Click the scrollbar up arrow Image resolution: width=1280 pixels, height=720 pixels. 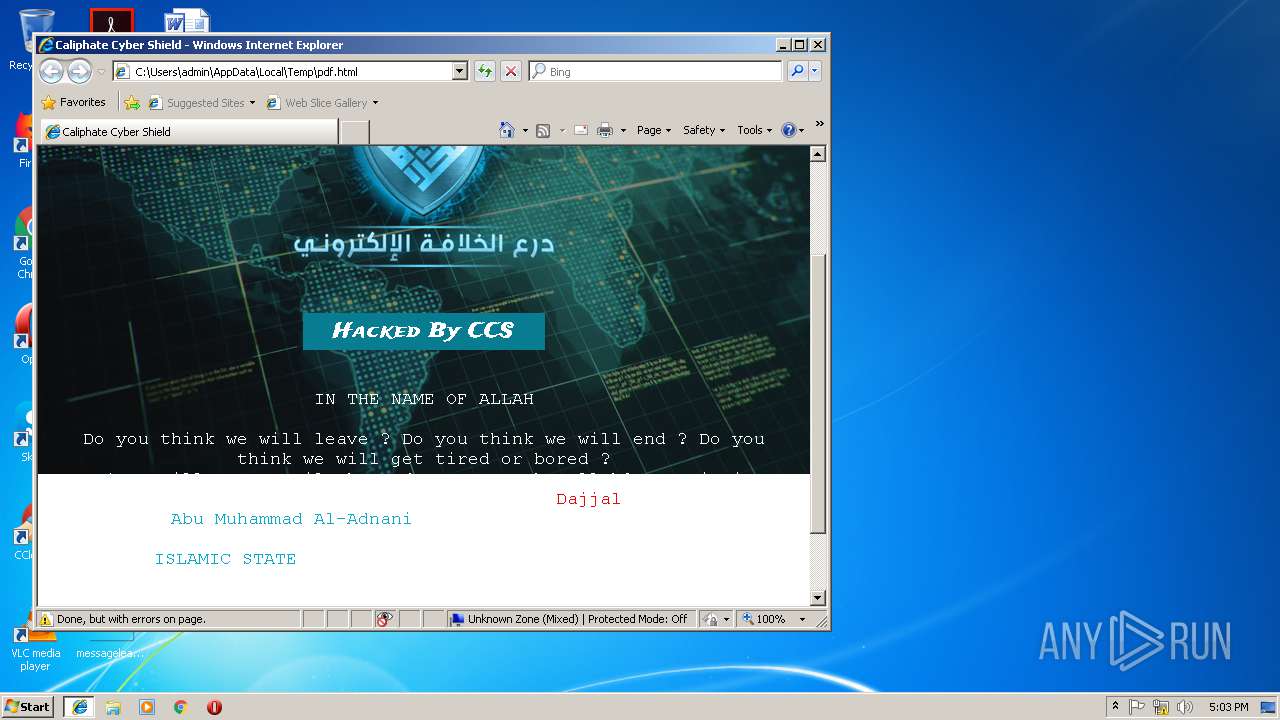click(818, 154)
